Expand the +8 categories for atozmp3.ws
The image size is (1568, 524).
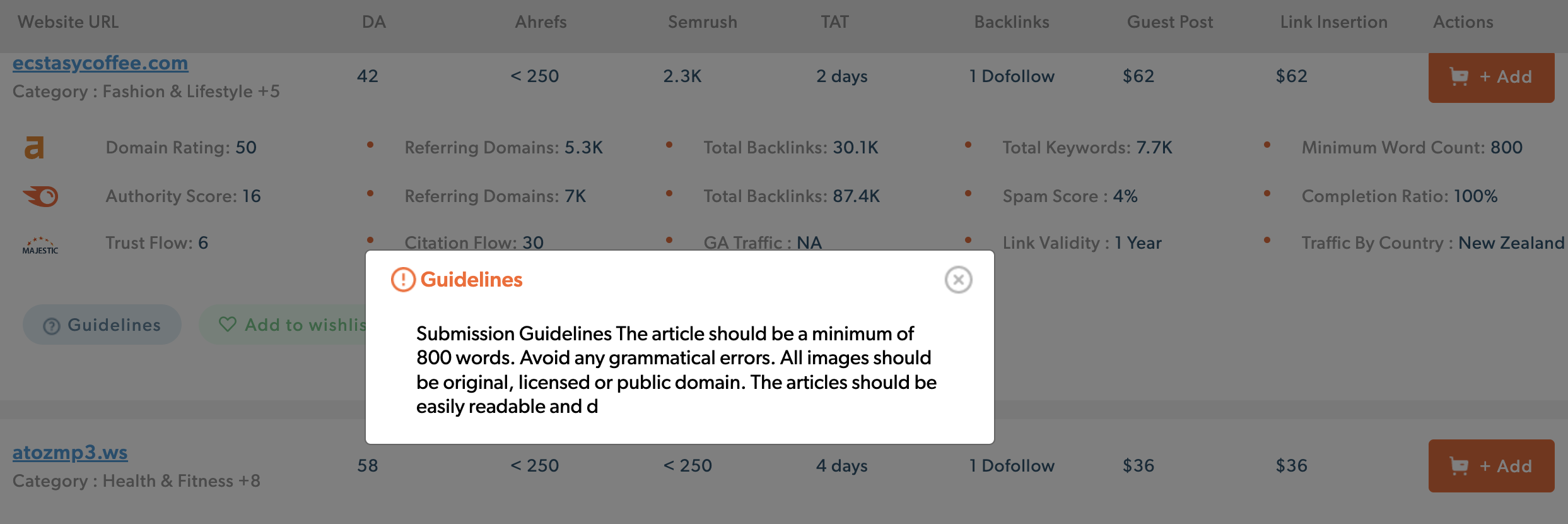pos(249,481)
